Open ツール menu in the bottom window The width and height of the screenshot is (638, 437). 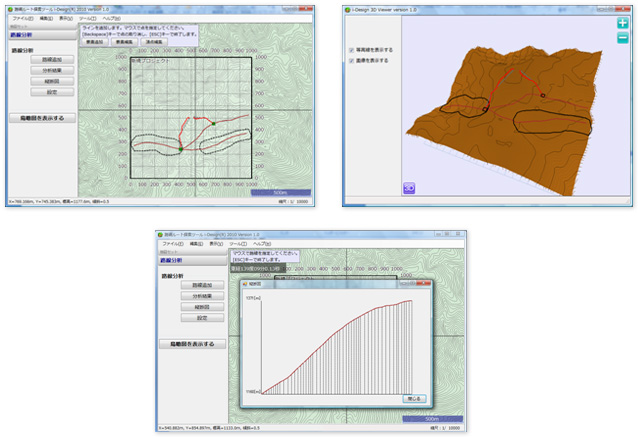click(x=237, y=244)
